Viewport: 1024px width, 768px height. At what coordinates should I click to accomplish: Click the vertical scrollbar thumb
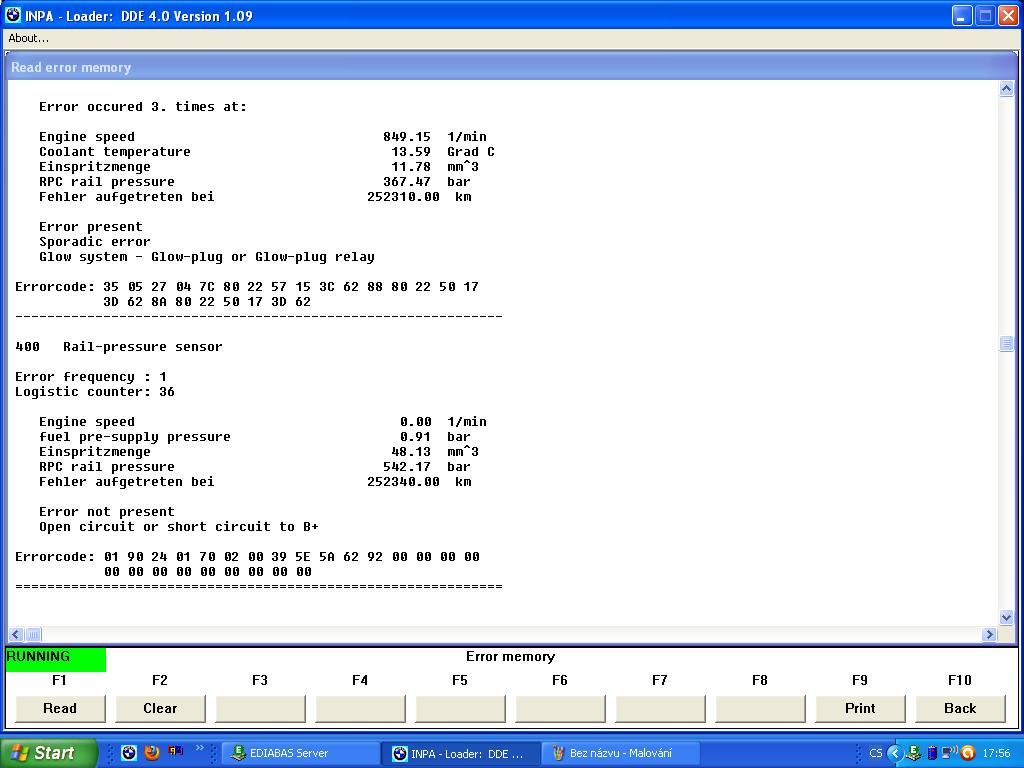(x=1006, y=344)
